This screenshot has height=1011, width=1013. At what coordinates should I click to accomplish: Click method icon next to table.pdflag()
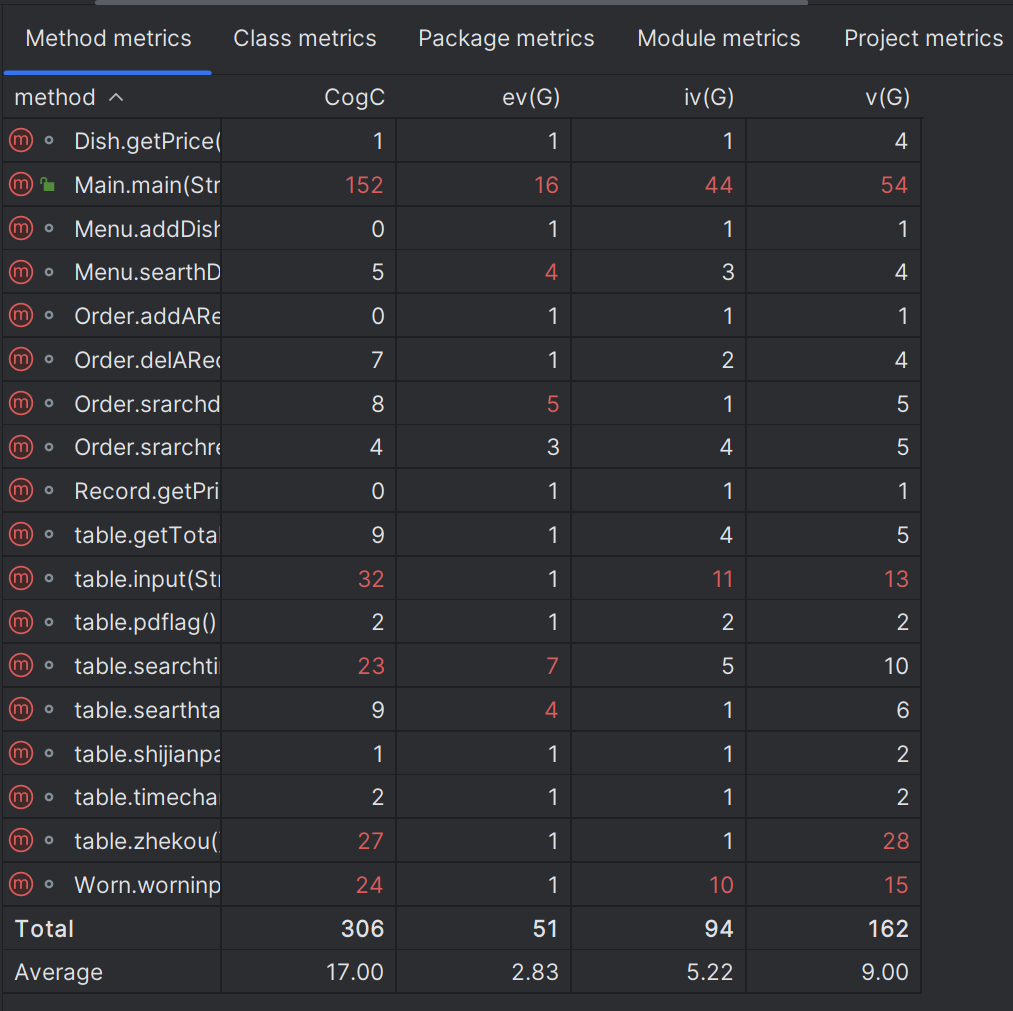[21, 621]
